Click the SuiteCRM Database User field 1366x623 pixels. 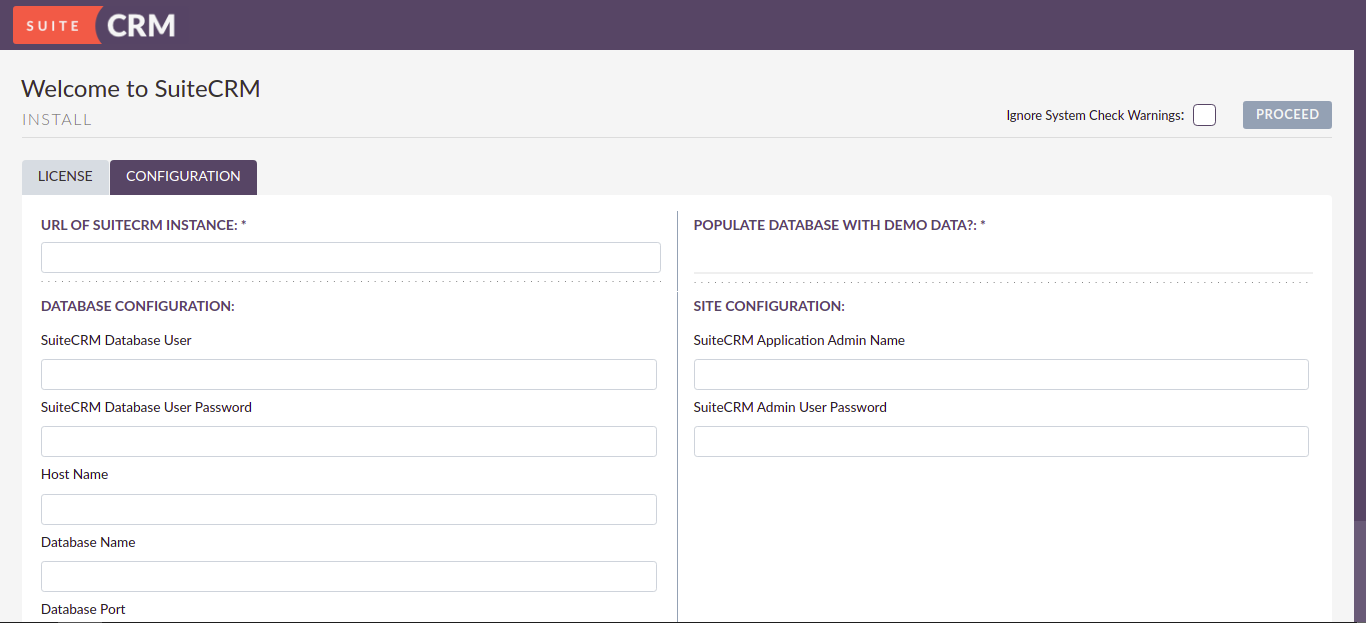click(348, 374)
